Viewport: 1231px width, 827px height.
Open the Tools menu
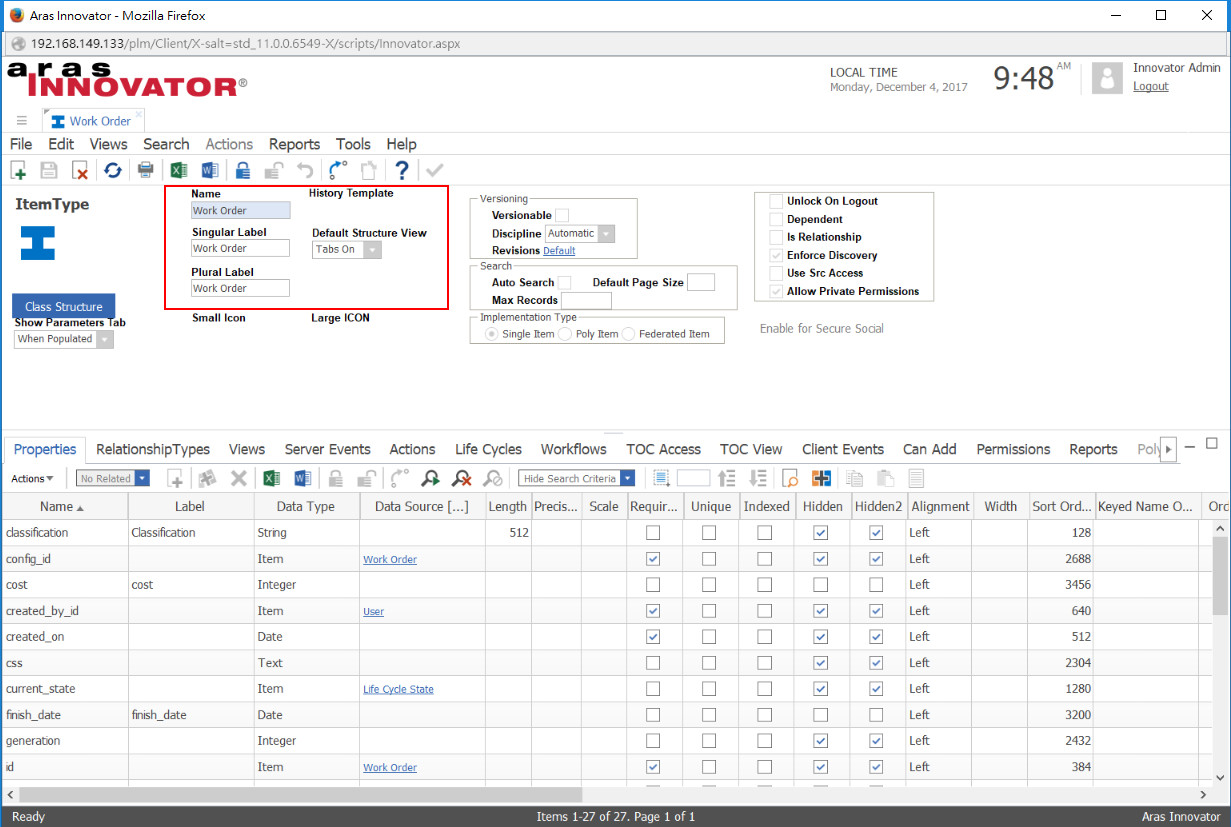tap(353, 144)
